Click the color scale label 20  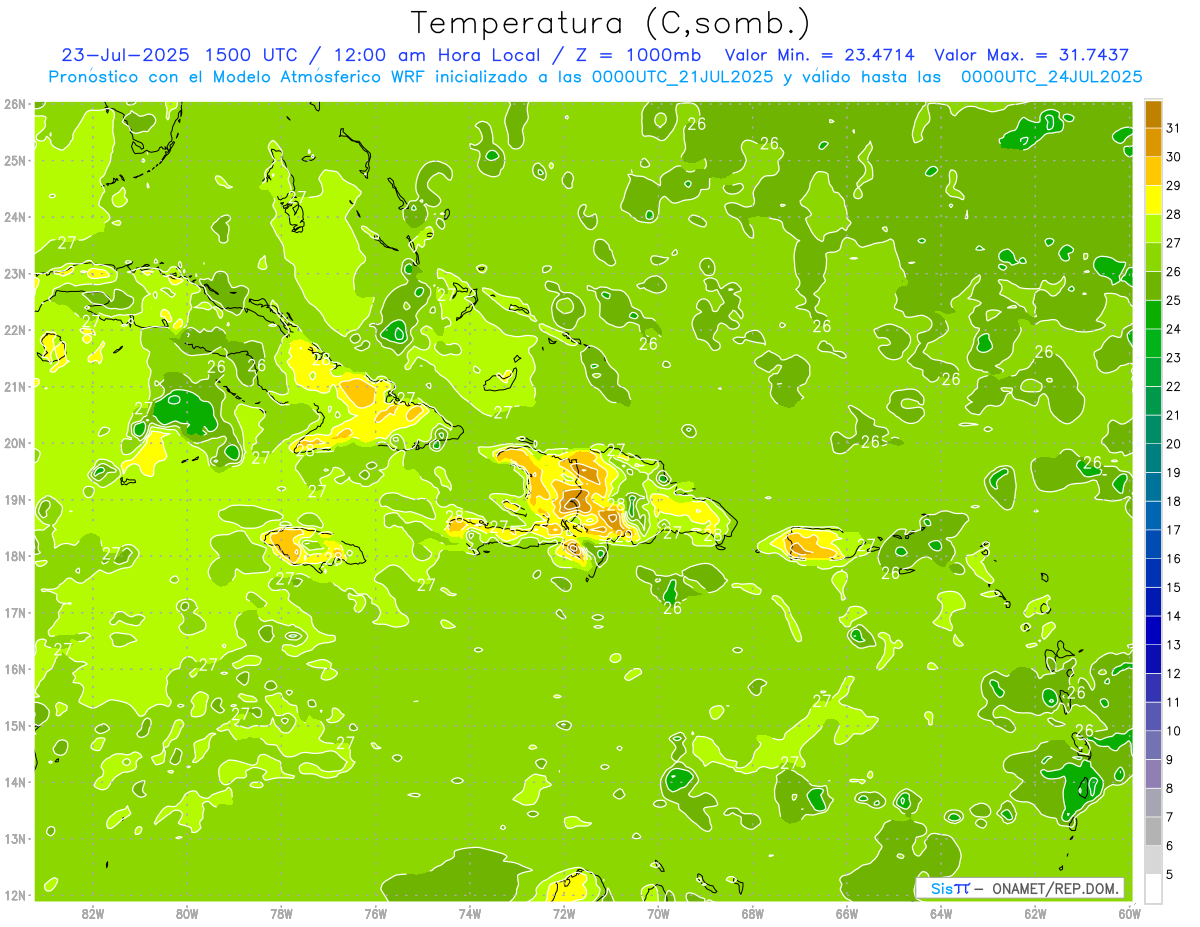coord(1174,444)
